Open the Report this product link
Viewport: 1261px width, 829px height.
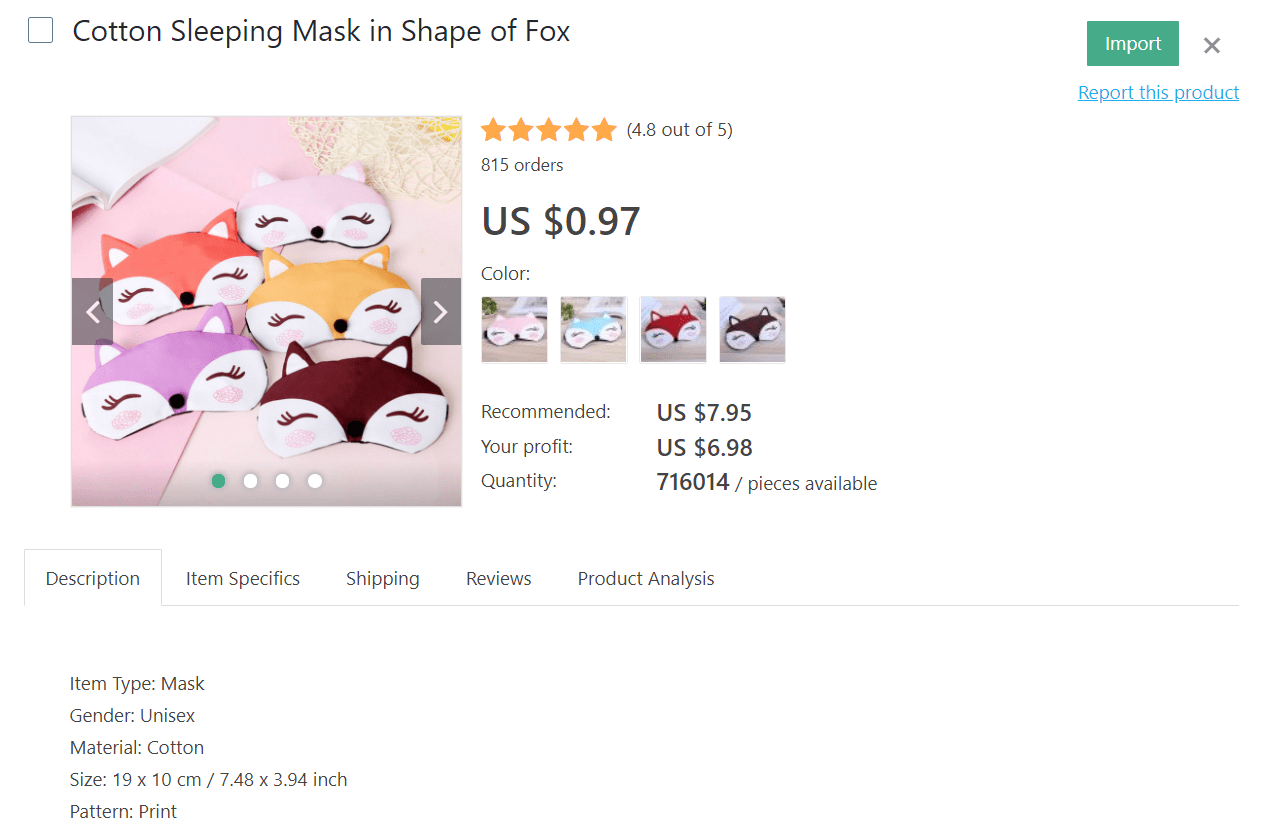coord(1158,92)
